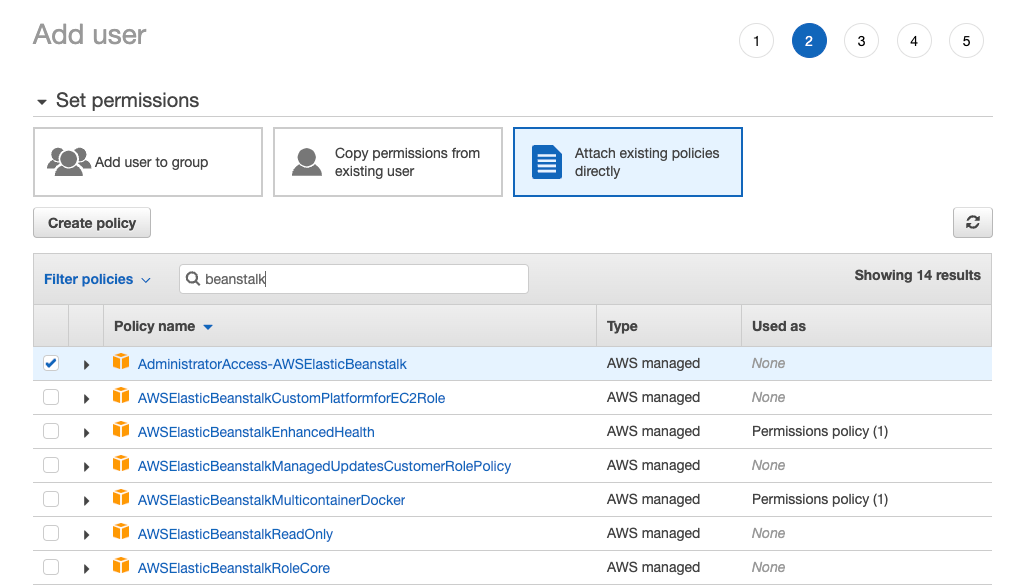Select AWSElasticBeanstalkManagedUpdatesCustomerRolePolicy checkbox
This screenshot has height=587, width=1023.
(51, 465)
